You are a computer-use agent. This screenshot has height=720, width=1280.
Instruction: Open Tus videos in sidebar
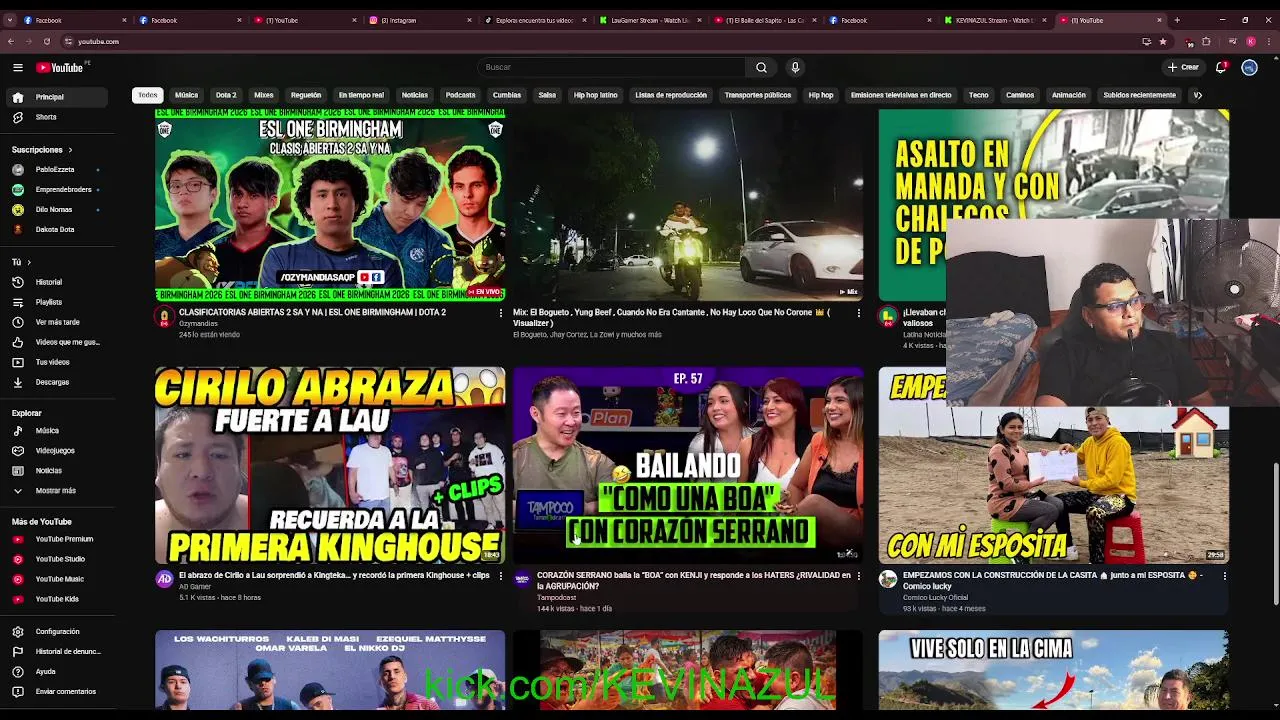coord(55,362)
